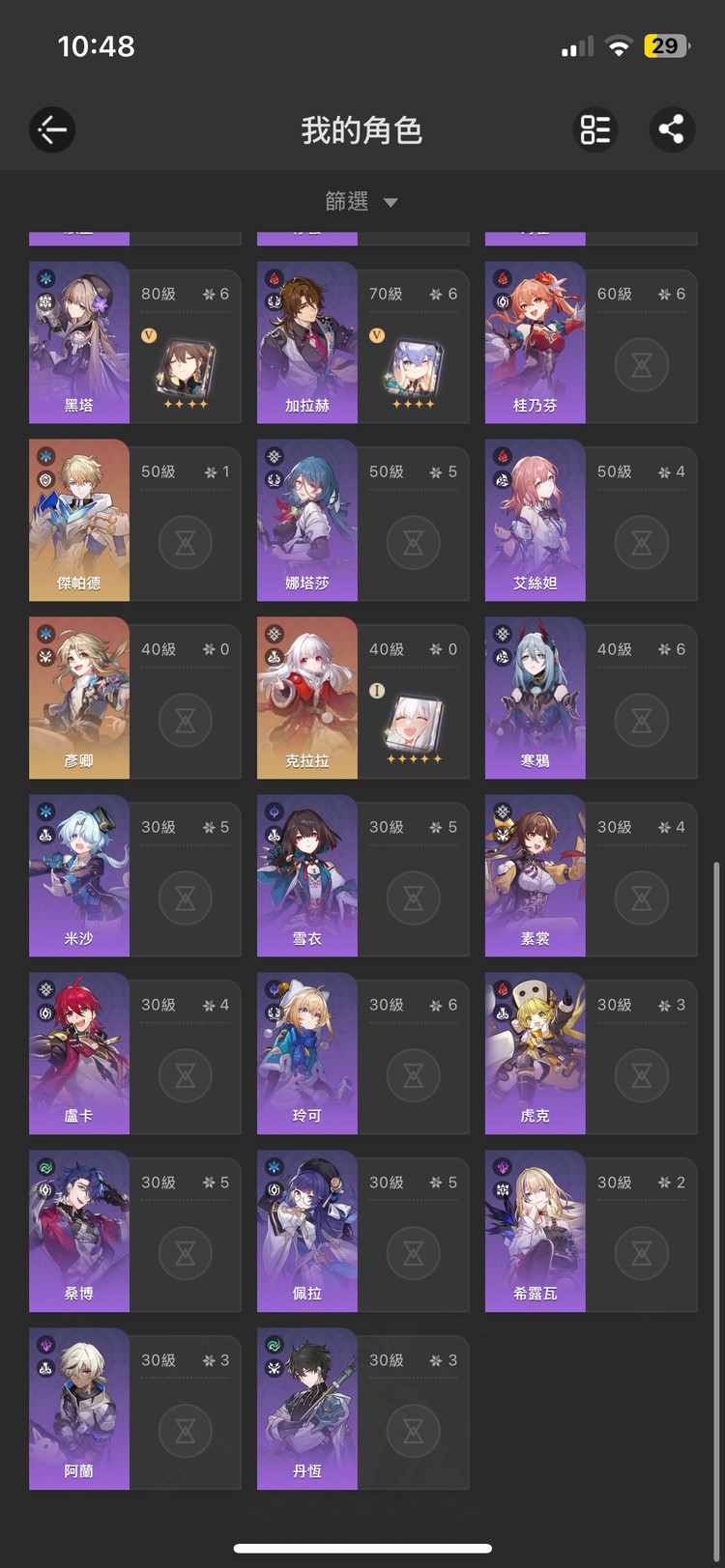
Task: Open 加拉赫's equipped light cone icon
Action: click(x=413, y=367)
